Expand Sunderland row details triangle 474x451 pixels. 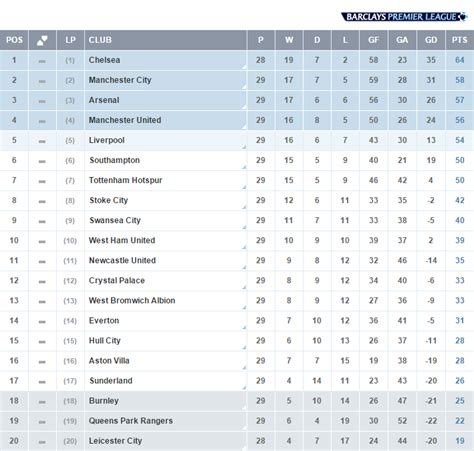point(244,387)
